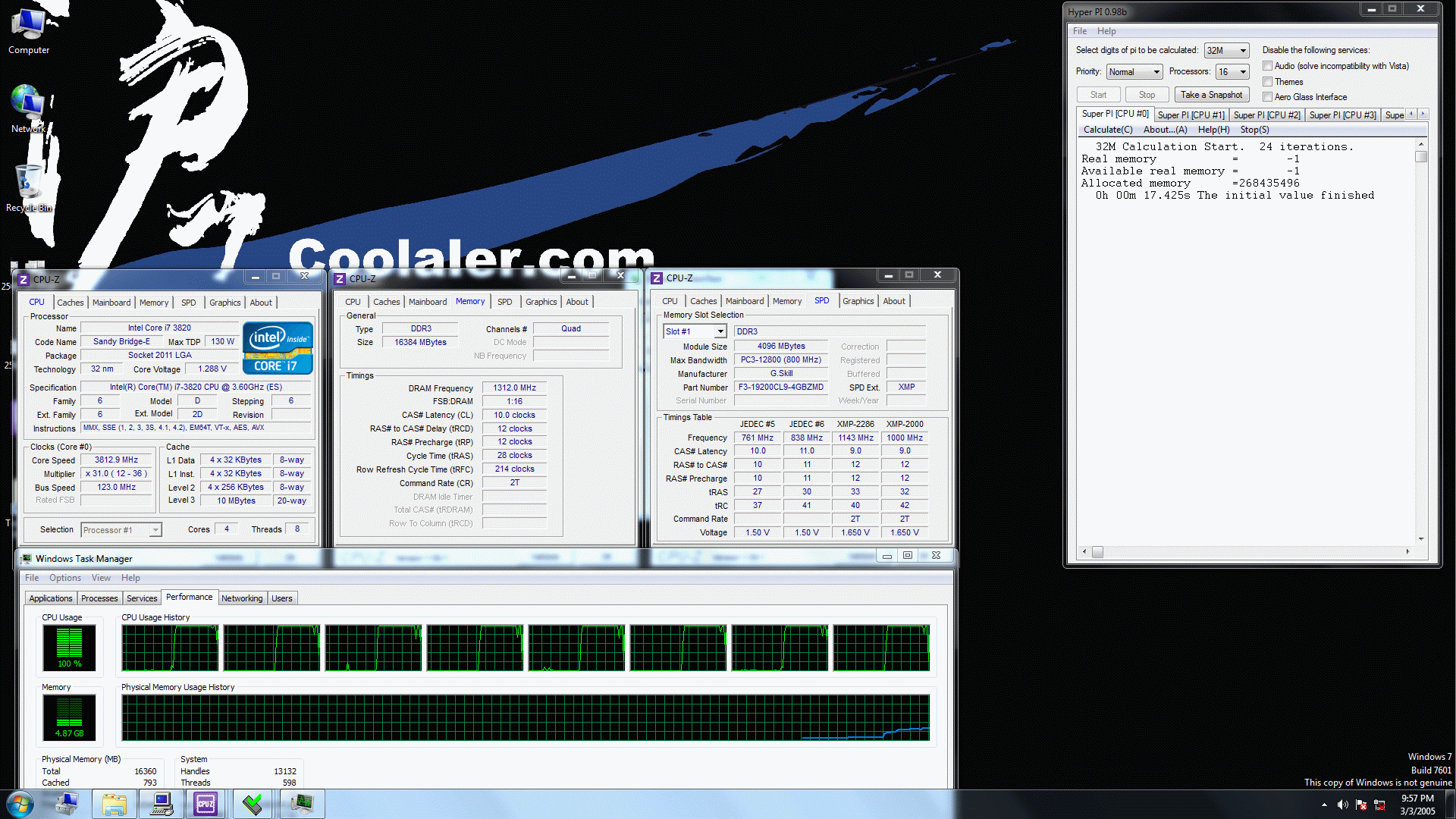Click the computer toolbox taskbar icon
Screen dimensions: 1456x819
pos(67,804)
